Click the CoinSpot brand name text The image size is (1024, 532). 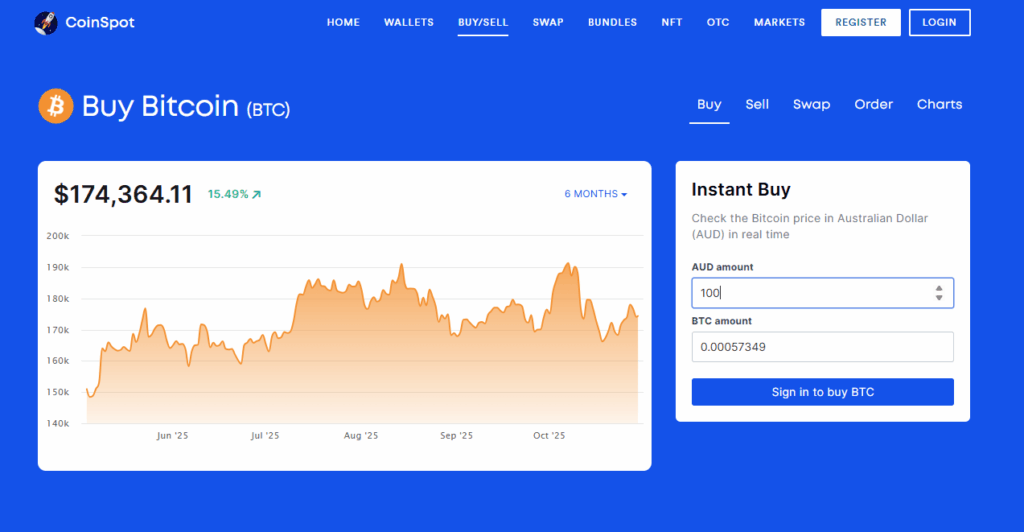point(100,23)
